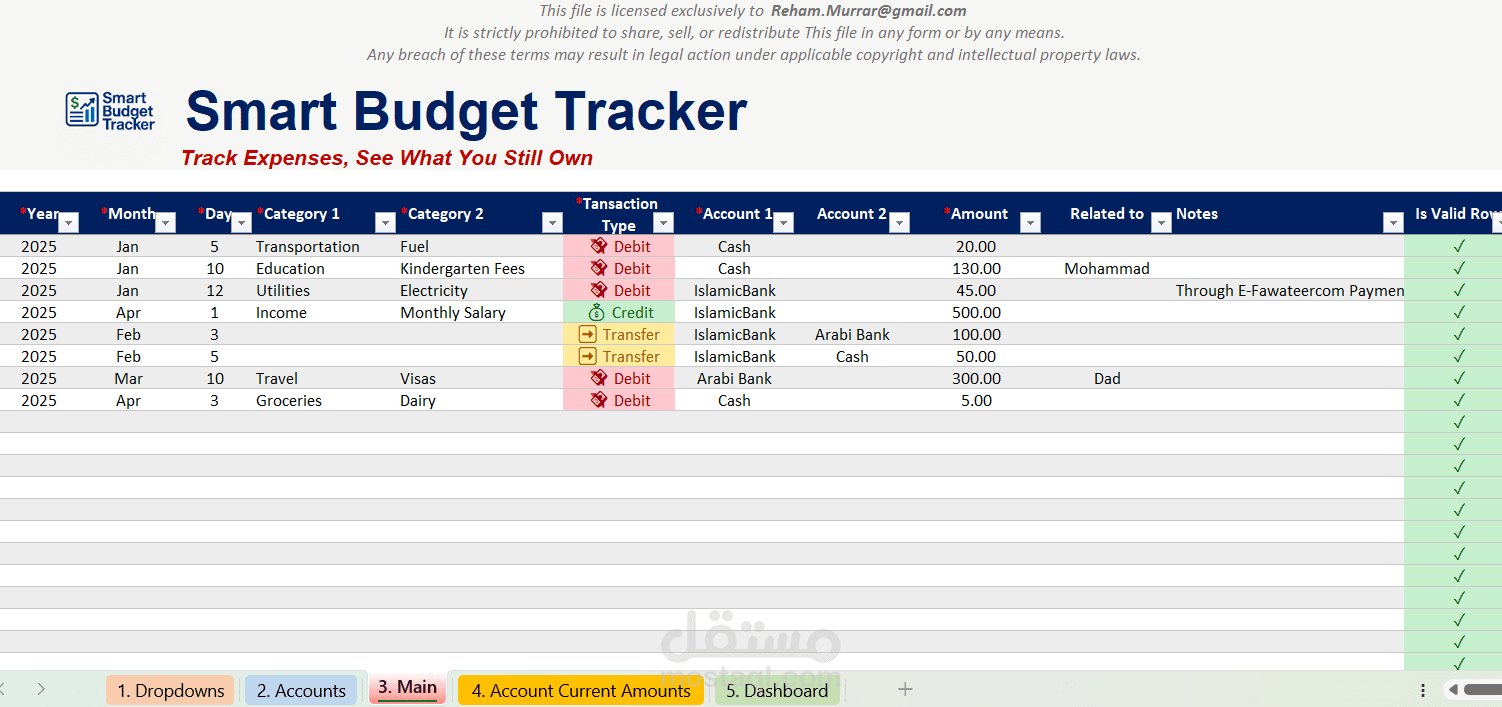Select the 45.00 amount cell
Screen dimensions: 1502x707
[976, 290]
